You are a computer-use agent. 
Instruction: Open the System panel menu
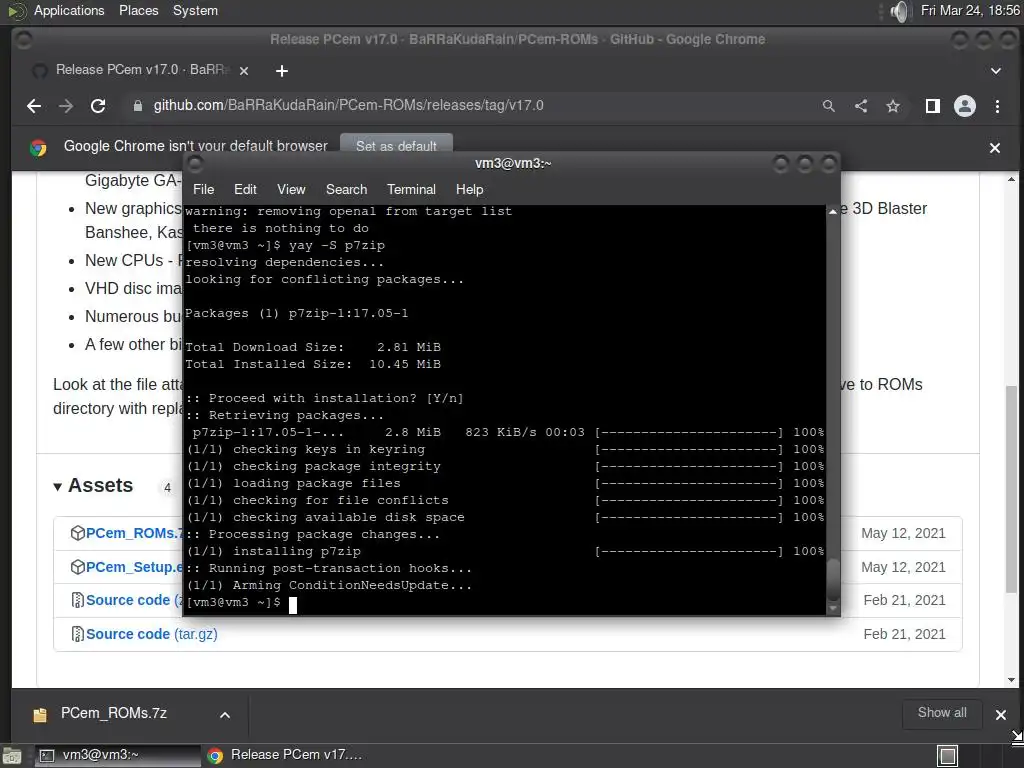coord(195,10)
